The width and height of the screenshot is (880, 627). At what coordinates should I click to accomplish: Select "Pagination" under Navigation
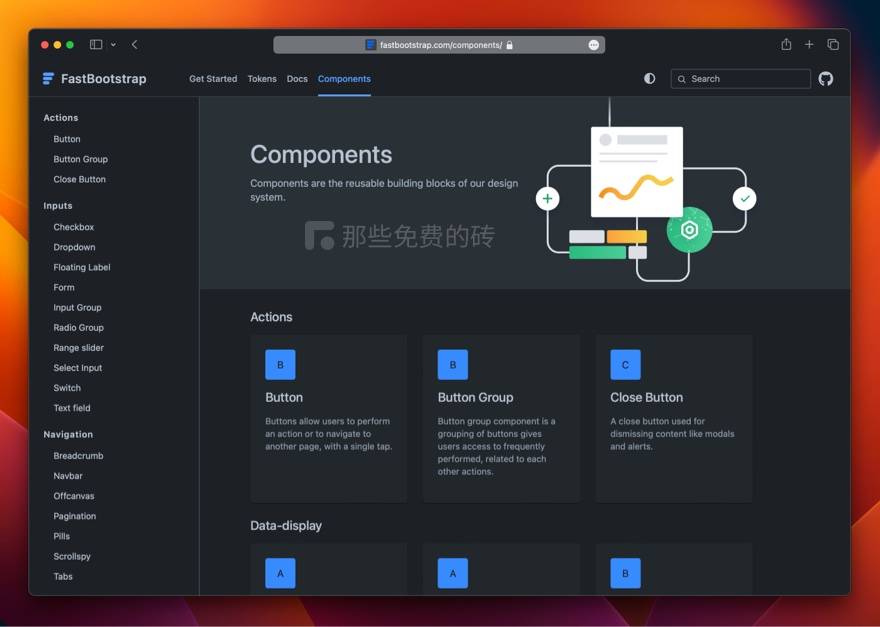74,516
